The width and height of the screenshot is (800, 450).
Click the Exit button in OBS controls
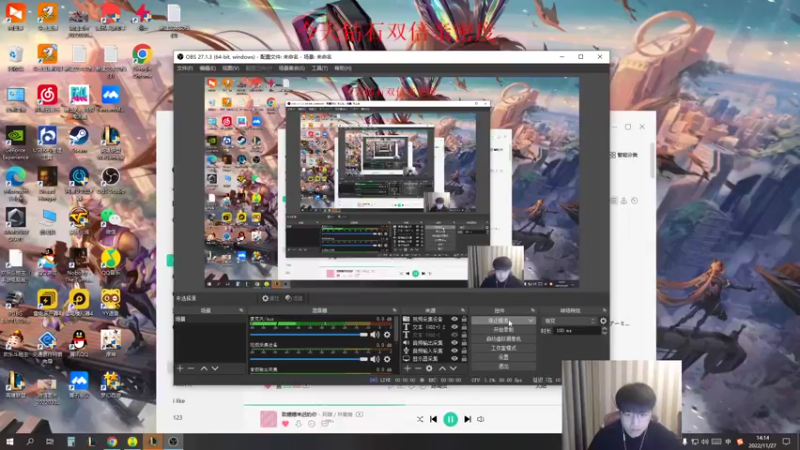click(x=504, y=366)
